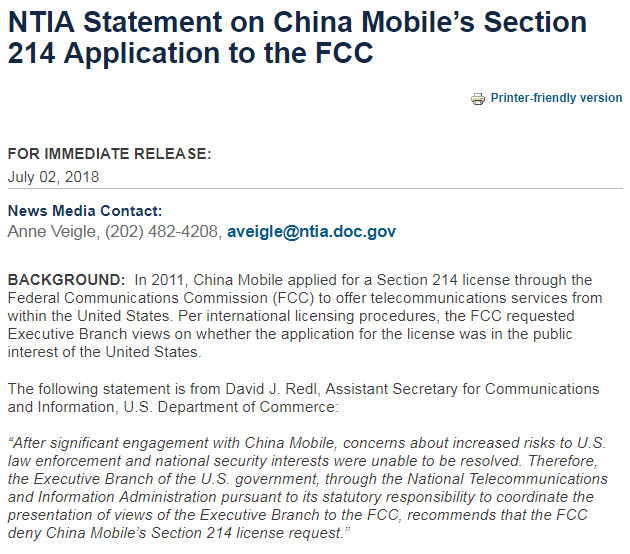Click the phrase interest of the United States

coord(104,352)
